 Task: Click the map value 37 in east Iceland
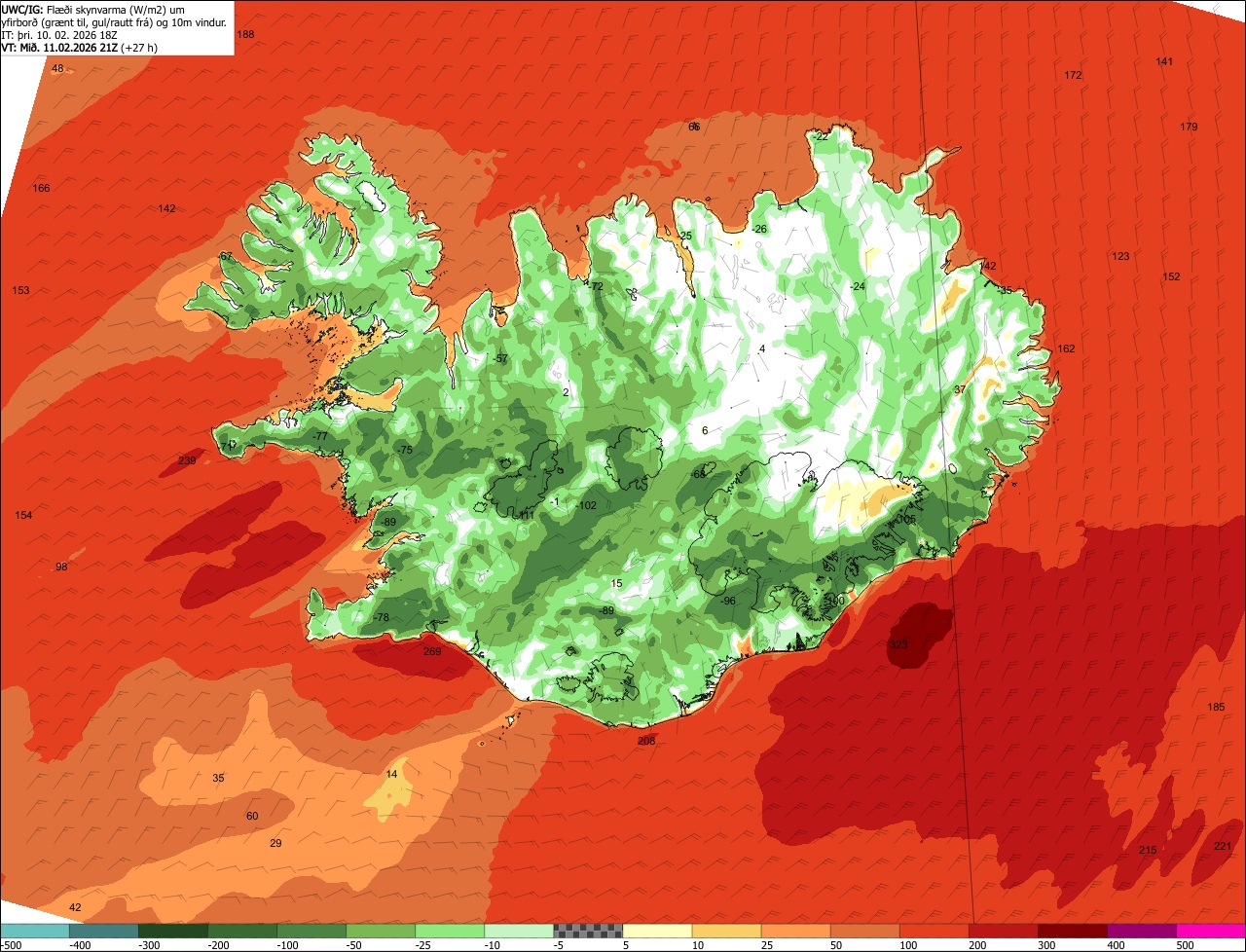tap(960, 389)
